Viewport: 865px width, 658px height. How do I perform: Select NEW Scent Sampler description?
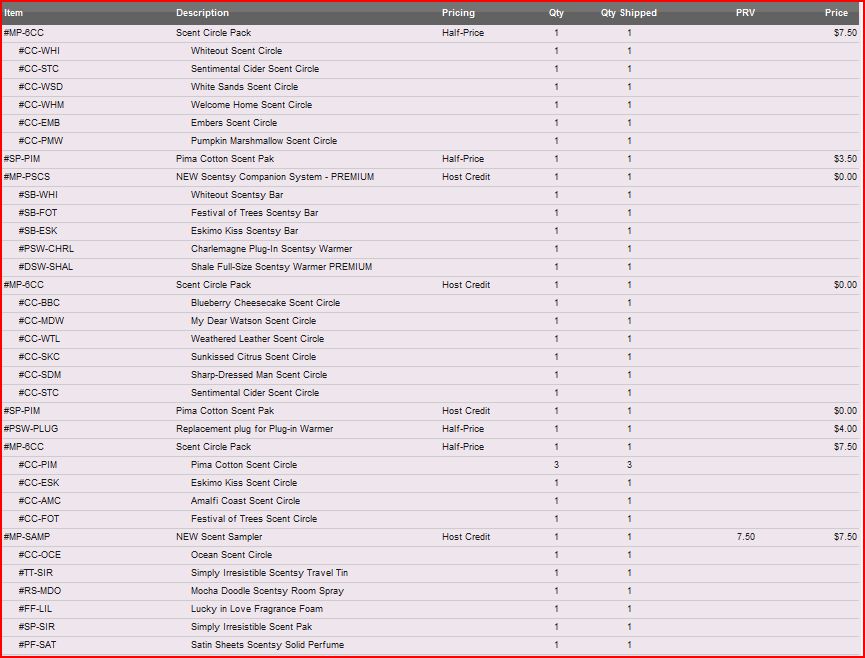point(219,537)
